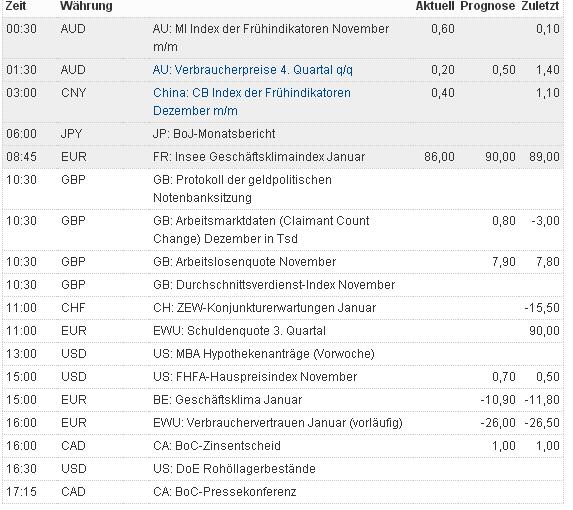573x510 pixels.
Task: Click the Aktuell column header
Action: pos(435,6)
